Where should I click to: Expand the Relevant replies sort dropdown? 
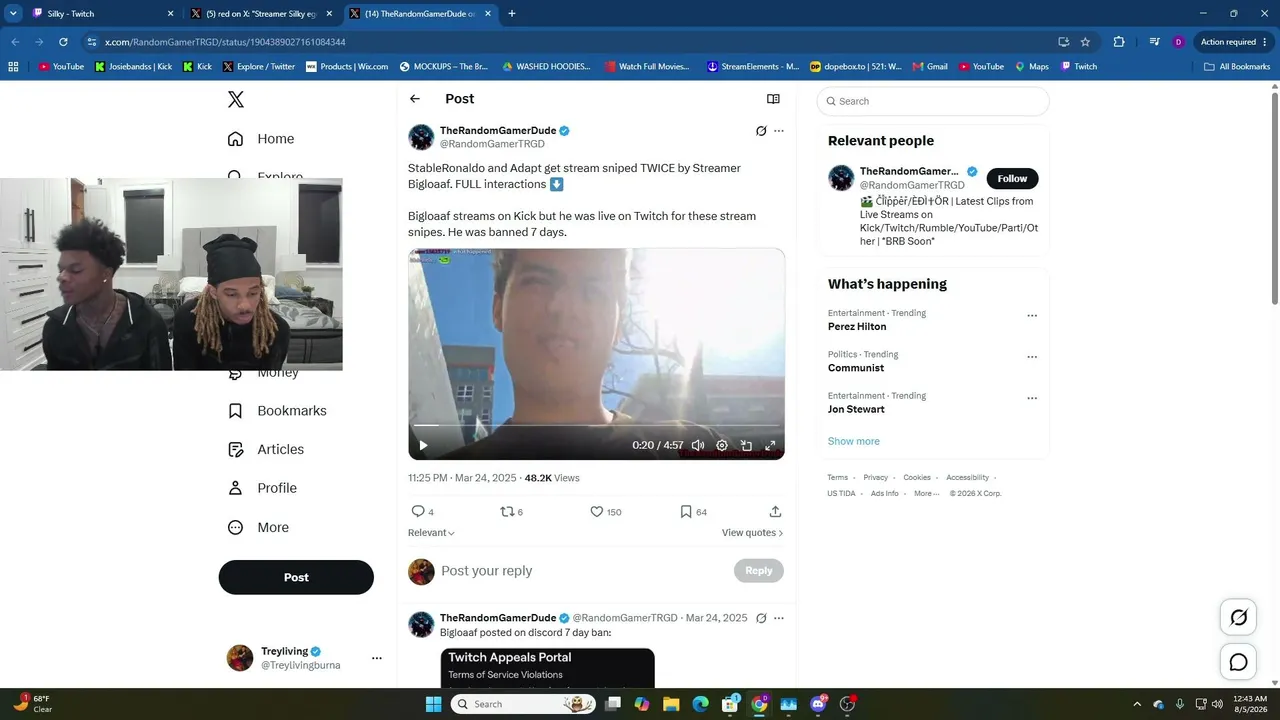[431, 533]
